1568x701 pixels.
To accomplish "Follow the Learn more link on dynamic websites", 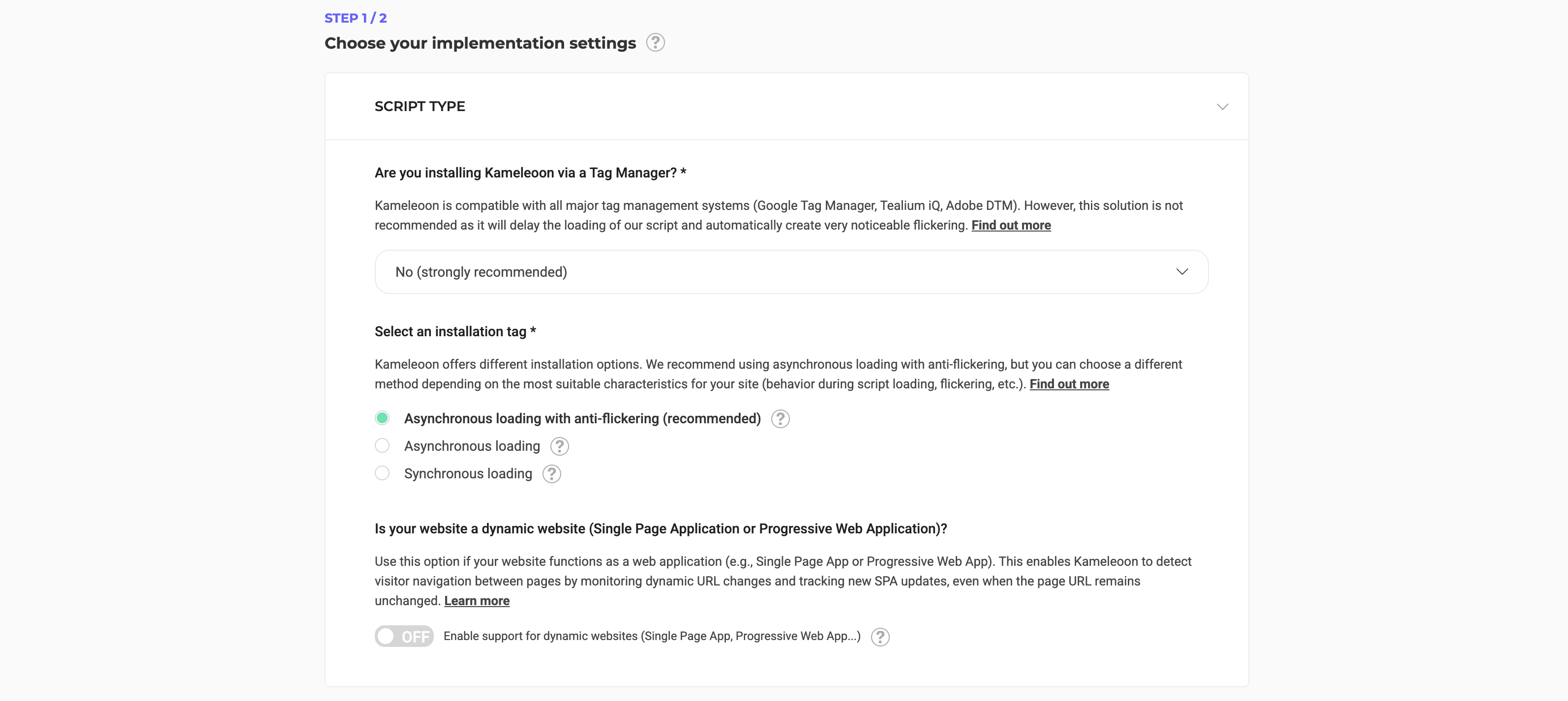I will [x=477, y=601].
